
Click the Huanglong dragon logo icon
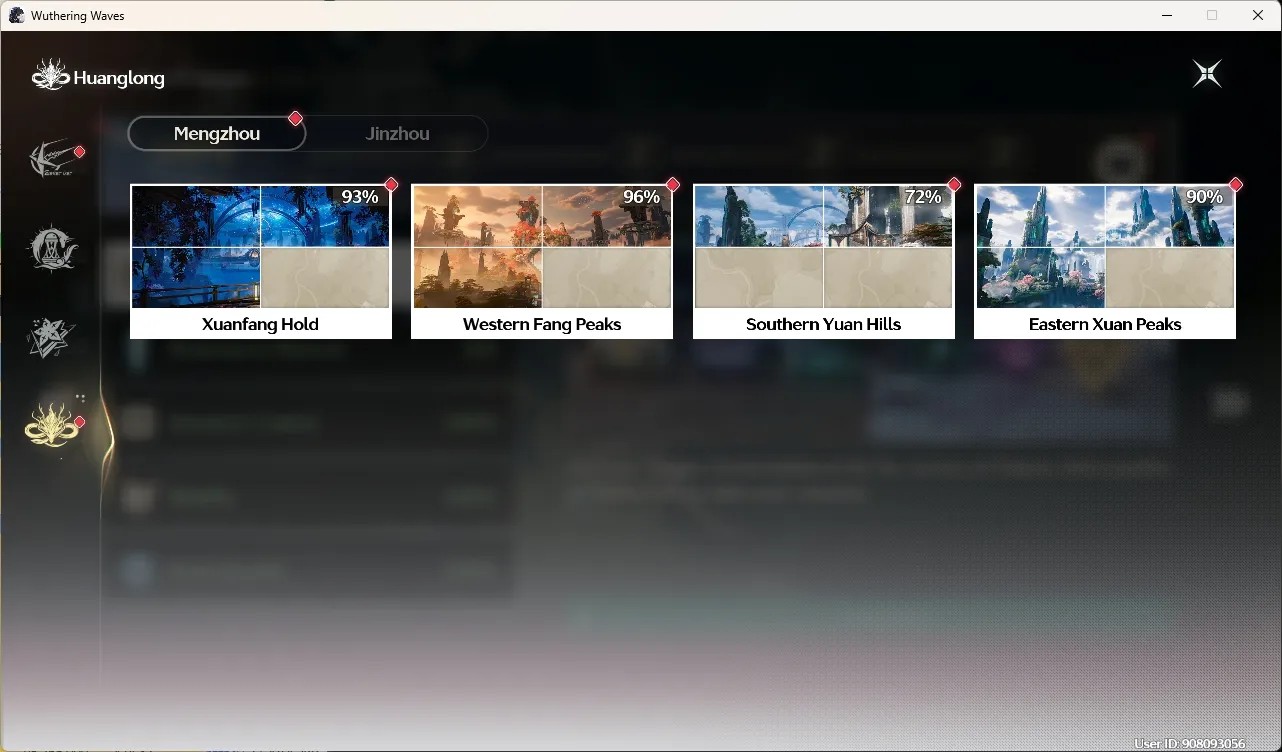tap(50, 75)
